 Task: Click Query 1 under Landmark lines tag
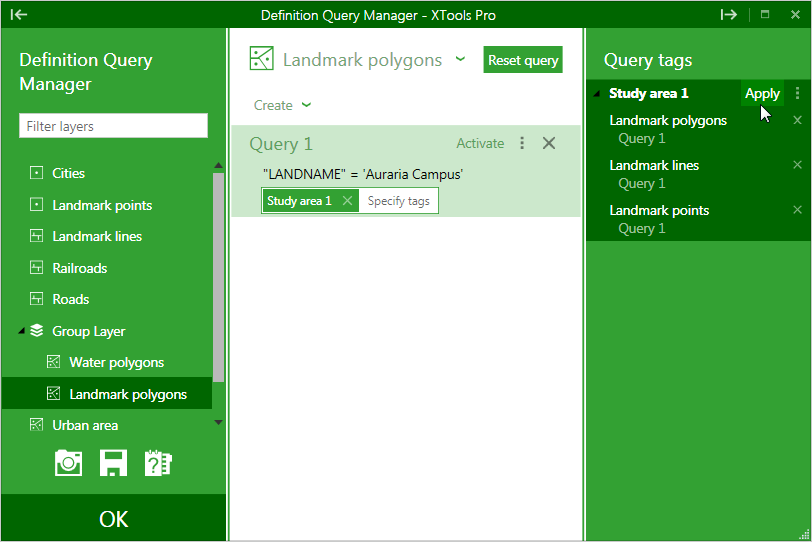point(642,183)
